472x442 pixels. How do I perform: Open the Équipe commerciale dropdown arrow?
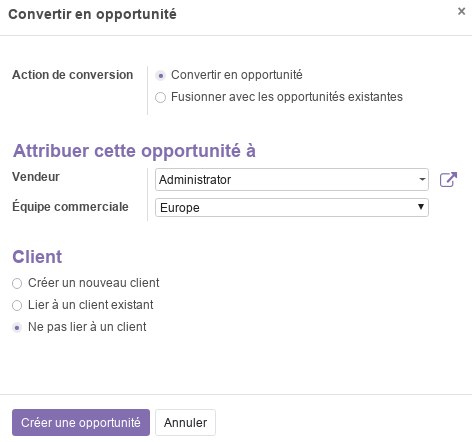coord(421,207)
